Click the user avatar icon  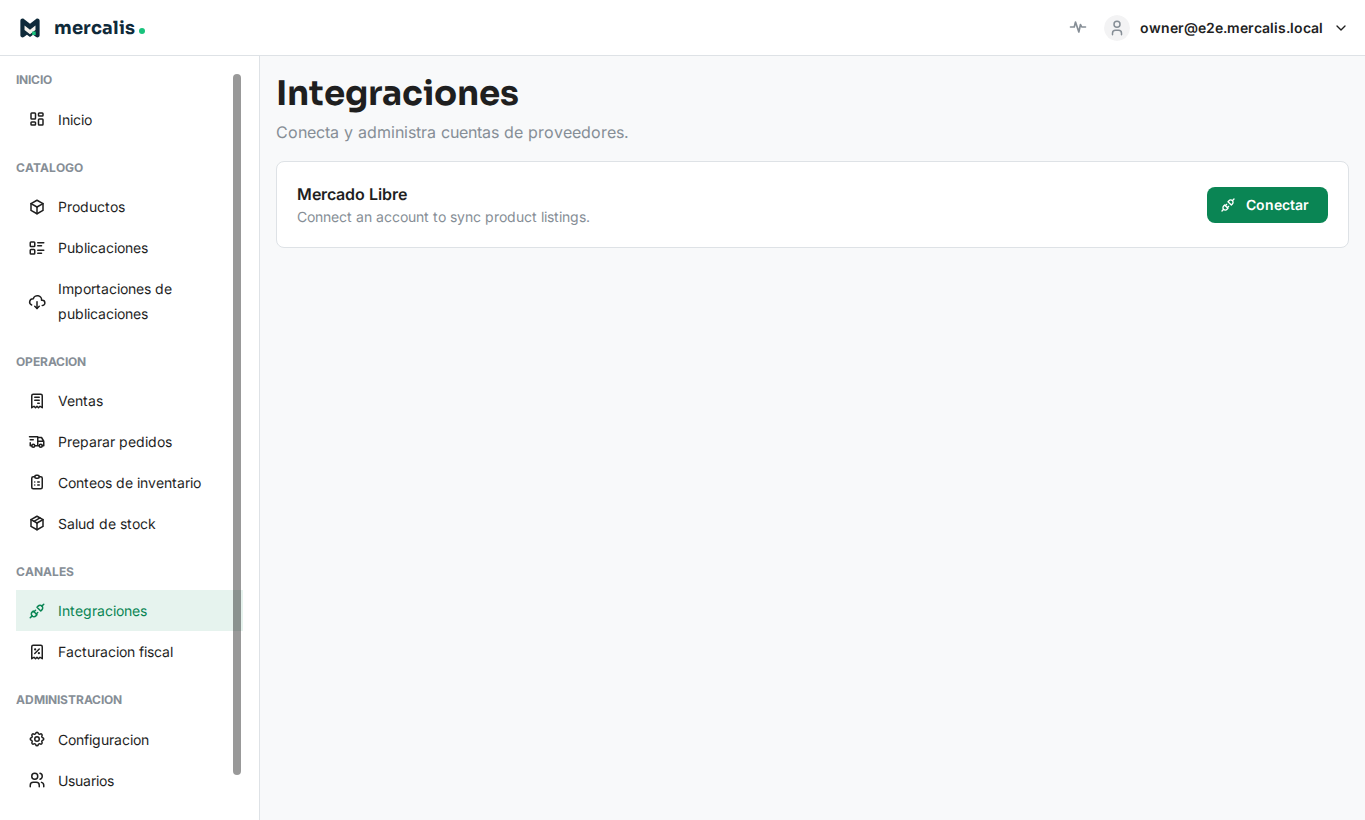click(x=1117, y=28)
